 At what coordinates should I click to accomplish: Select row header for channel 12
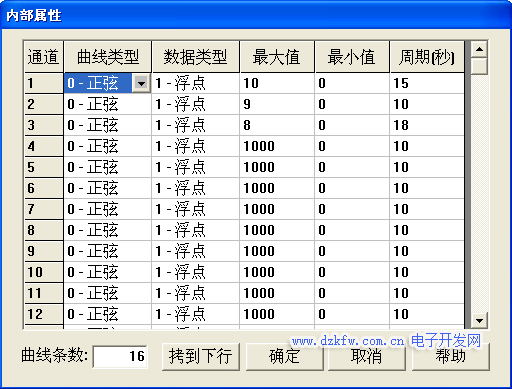pos(44,314)
